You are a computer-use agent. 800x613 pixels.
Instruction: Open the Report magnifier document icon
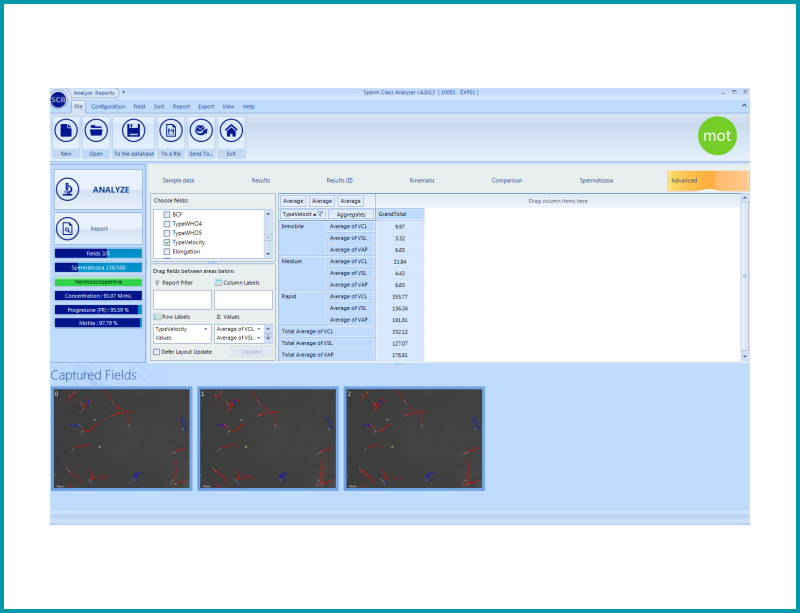67,229
